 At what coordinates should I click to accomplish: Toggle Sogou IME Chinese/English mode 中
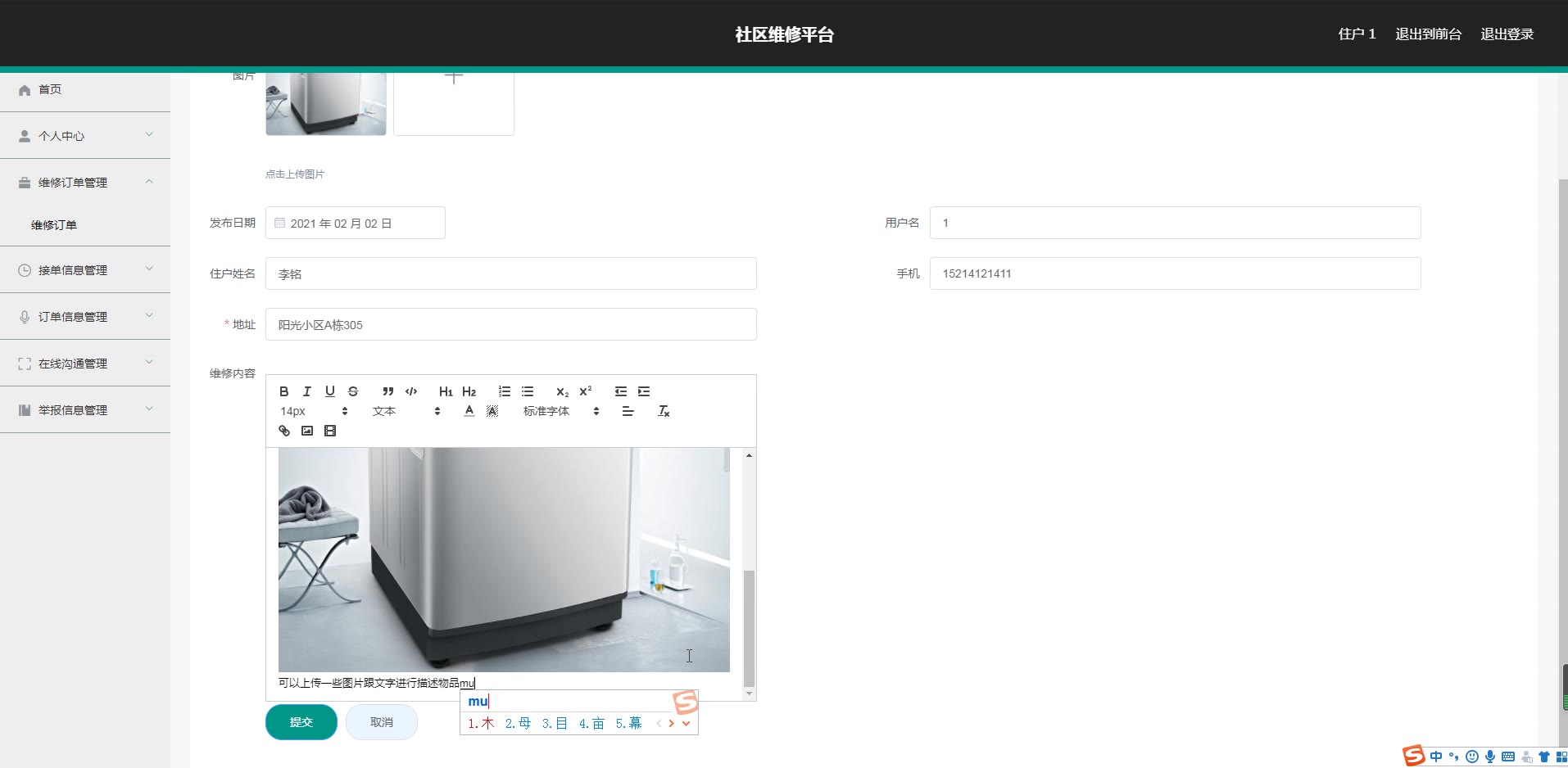1436,757
